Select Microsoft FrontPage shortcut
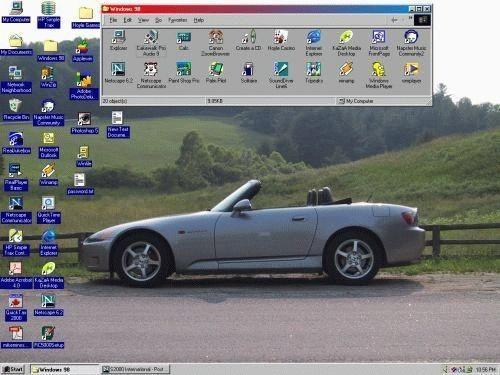This screenshot has width=500, height=375. [379, 43]
